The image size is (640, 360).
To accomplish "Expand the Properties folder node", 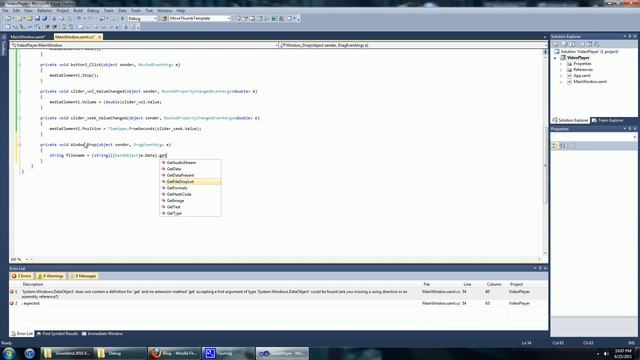I will click(x=561, y=64).
